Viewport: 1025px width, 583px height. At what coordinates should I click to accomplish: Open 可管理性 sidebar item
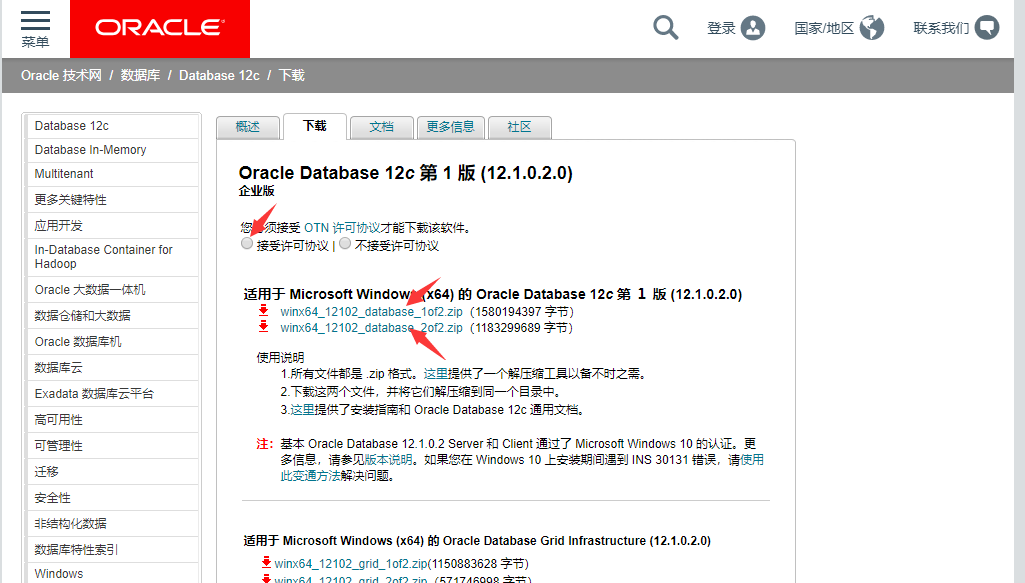[112, 446]
